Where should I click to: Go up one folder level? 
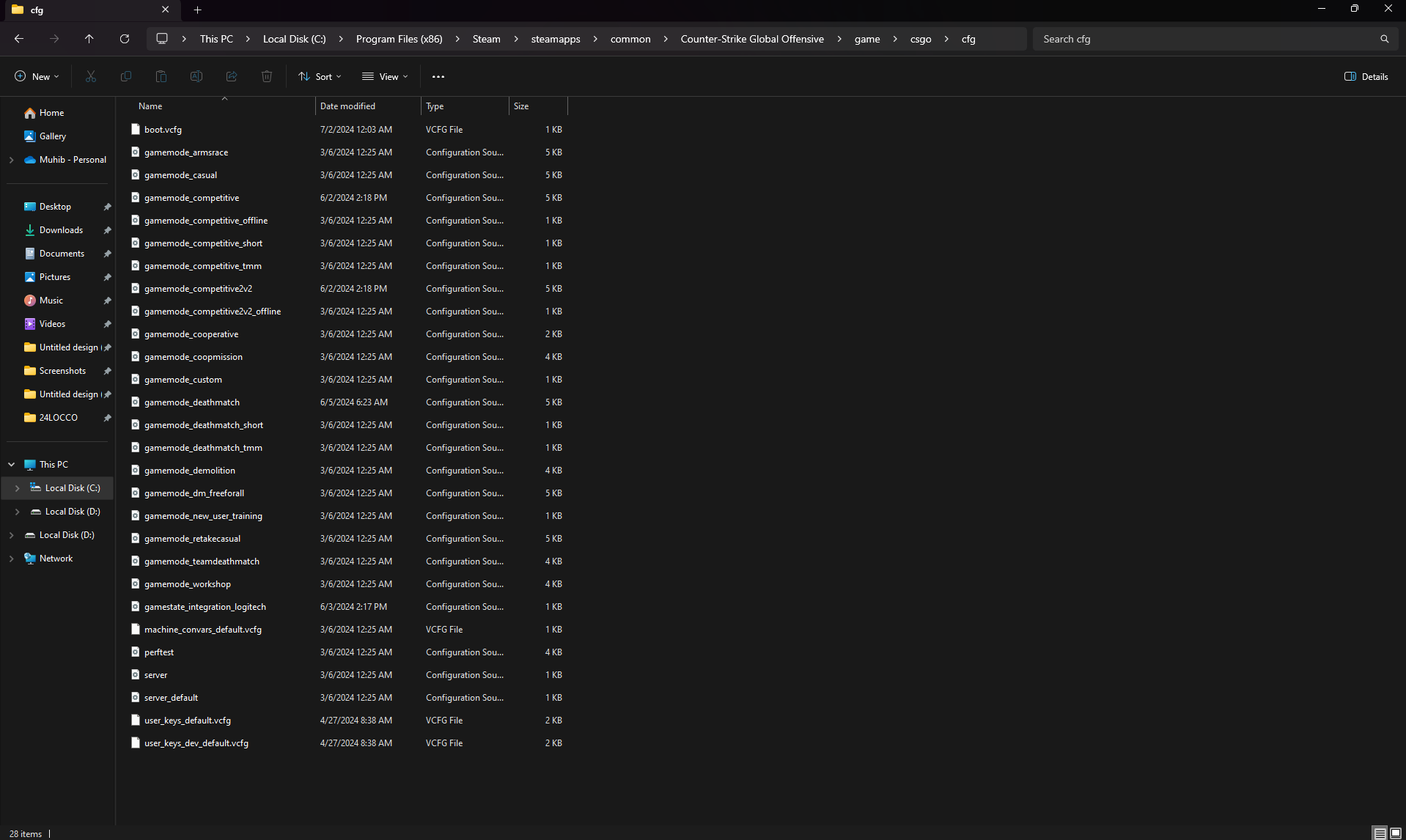pos(89,39)
